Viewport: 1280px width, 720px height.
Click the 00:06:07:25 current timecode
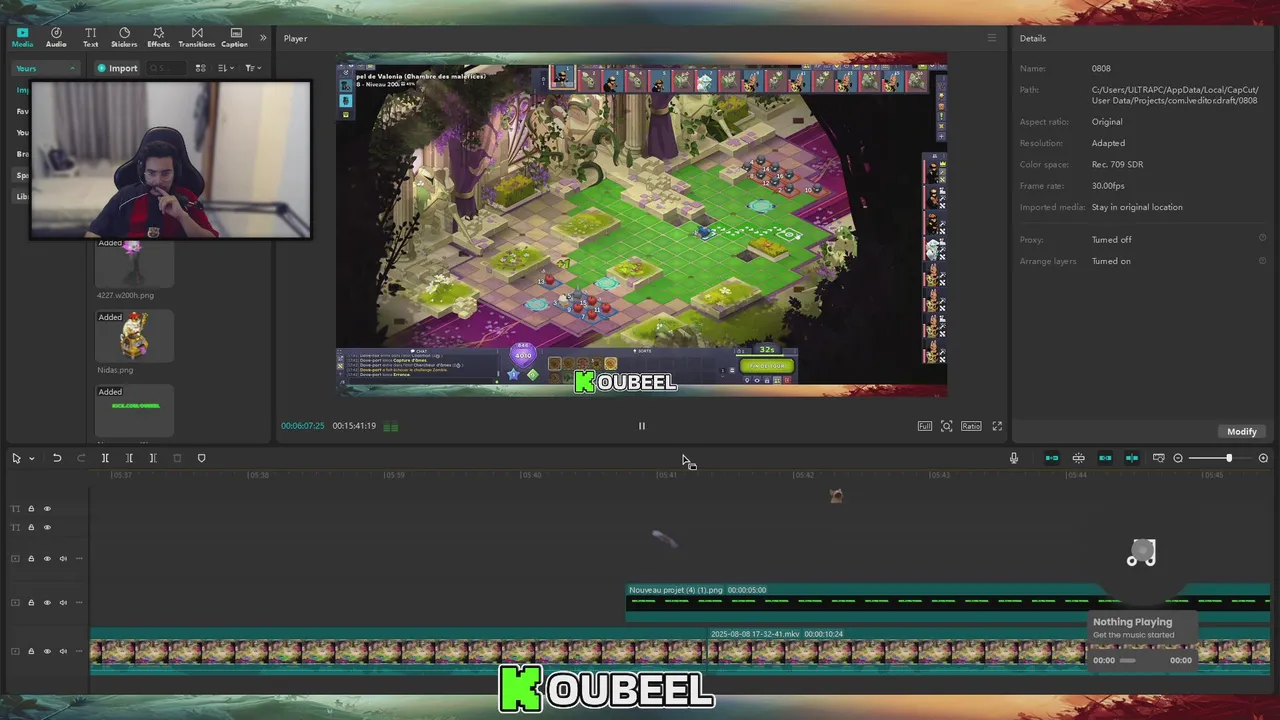(x=302, y=426)
